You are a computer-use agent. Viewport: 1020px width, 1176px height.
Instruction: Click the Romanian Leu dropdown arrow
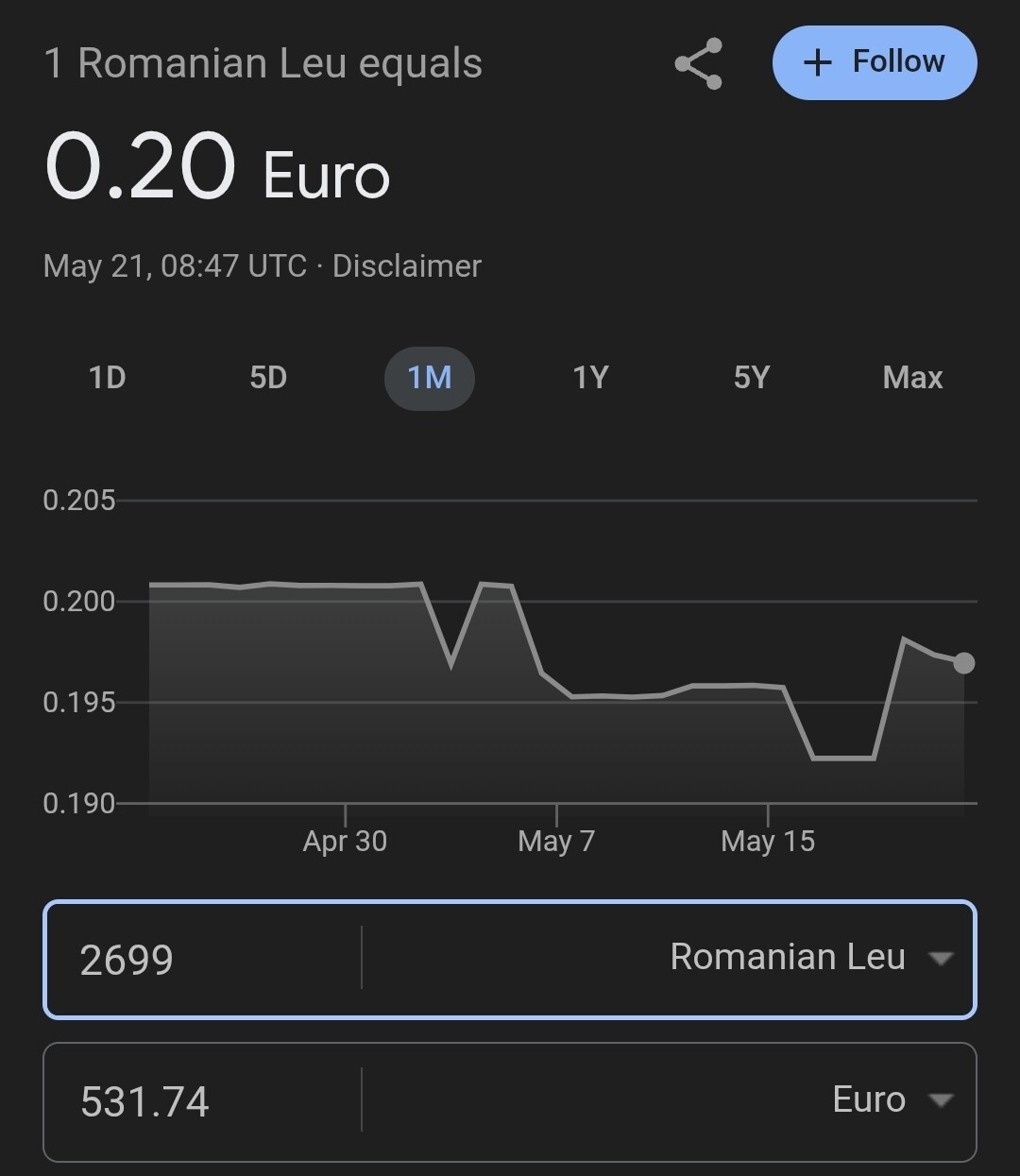[x=941, y=959]
